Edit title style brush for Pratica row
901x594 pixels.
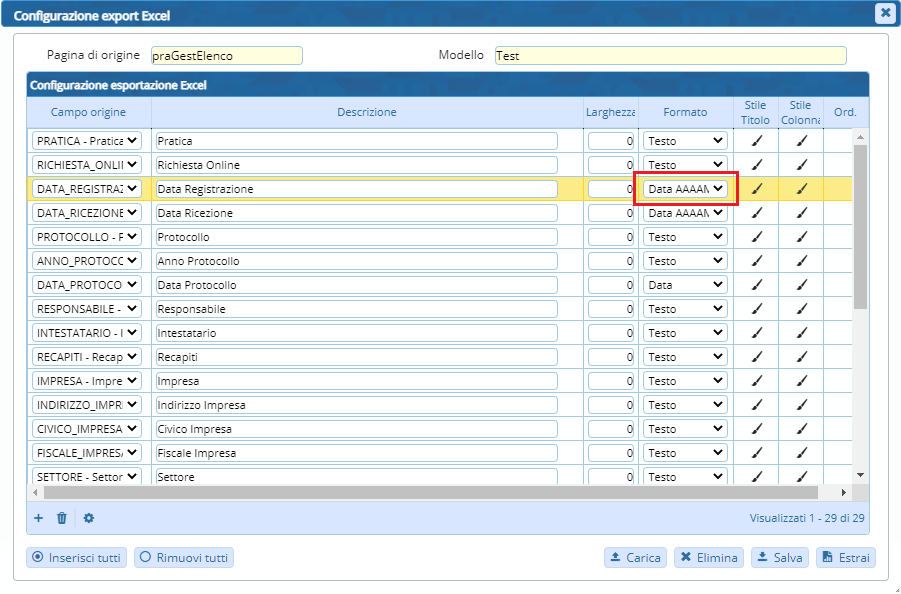[756, 141]
